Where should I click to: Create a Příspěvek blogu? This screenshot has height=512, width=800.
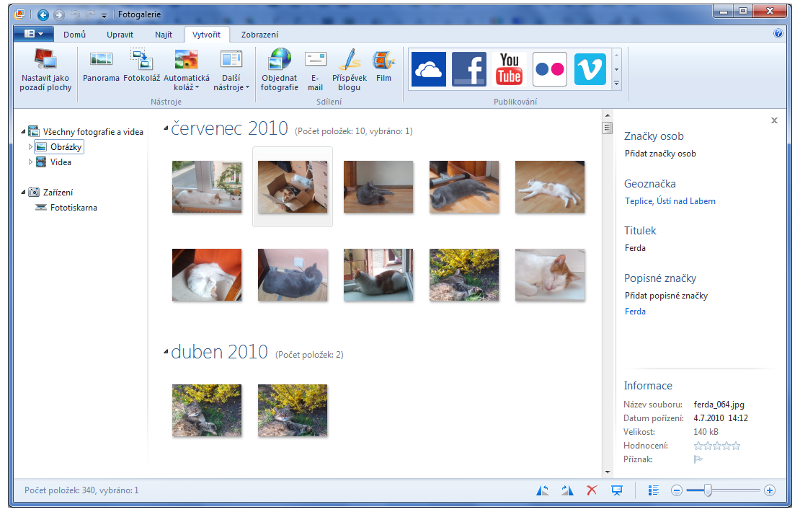click(x=349, y=70)
